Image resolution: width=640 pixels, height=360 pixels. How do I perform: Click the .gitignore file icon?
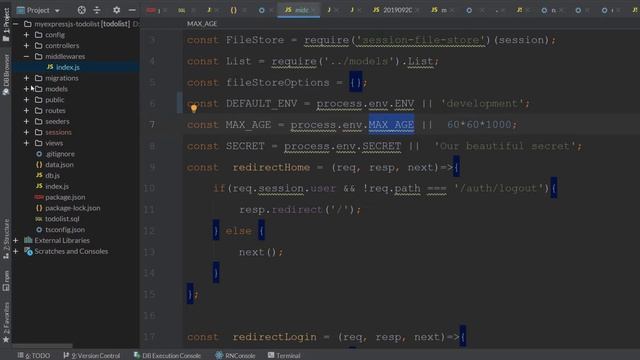pyautogui.click(x=39, y=154)
